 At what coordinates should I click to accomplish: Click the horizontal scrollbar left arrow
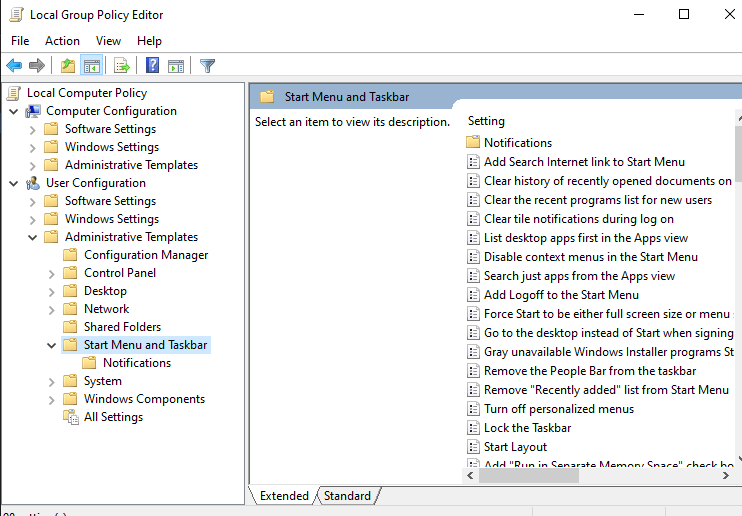pos(470,476)
